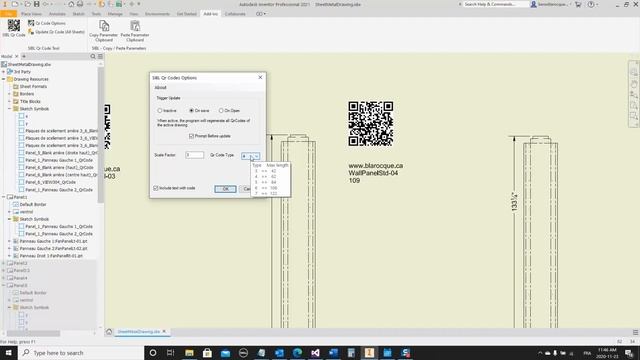Viewport: 640px width, 360px height.
Task: Collapse the Panel:1 sheet node
Action: pyautogui.click(x=4, y=197)
